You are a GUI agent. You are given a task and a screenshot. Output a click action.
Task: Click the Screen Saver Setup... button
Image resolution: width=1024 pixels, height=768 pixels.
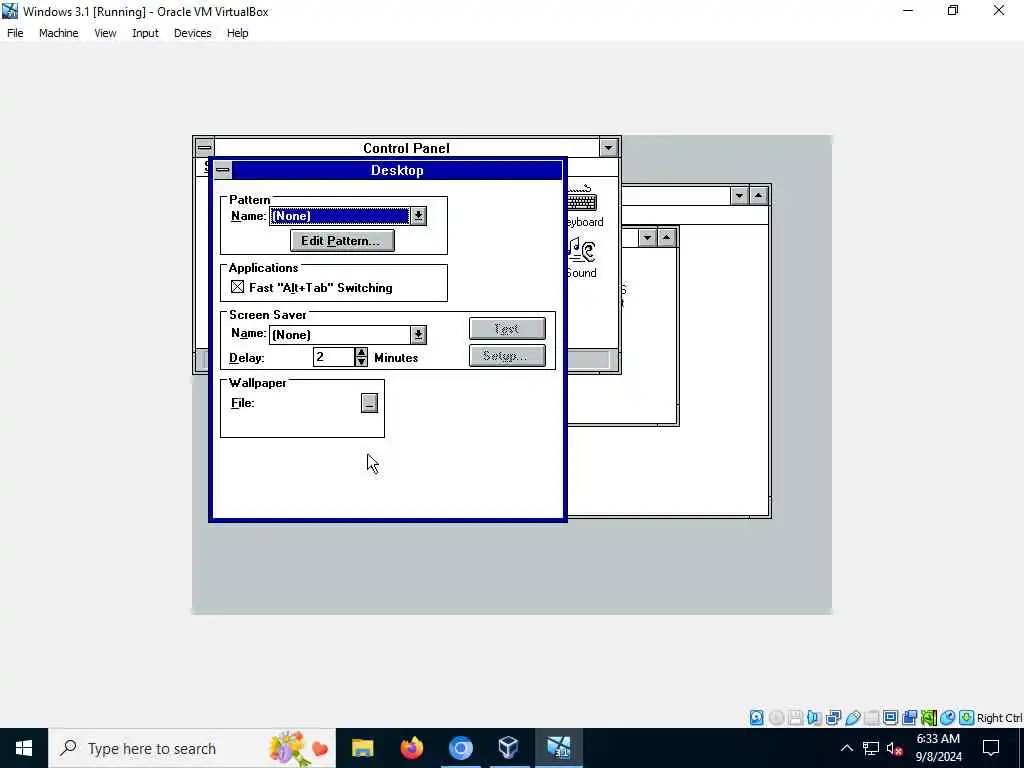point(507,356)
